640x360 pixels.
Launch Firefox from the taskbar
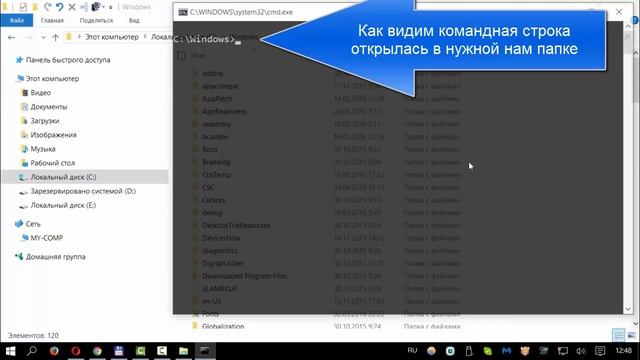point(54,351)
